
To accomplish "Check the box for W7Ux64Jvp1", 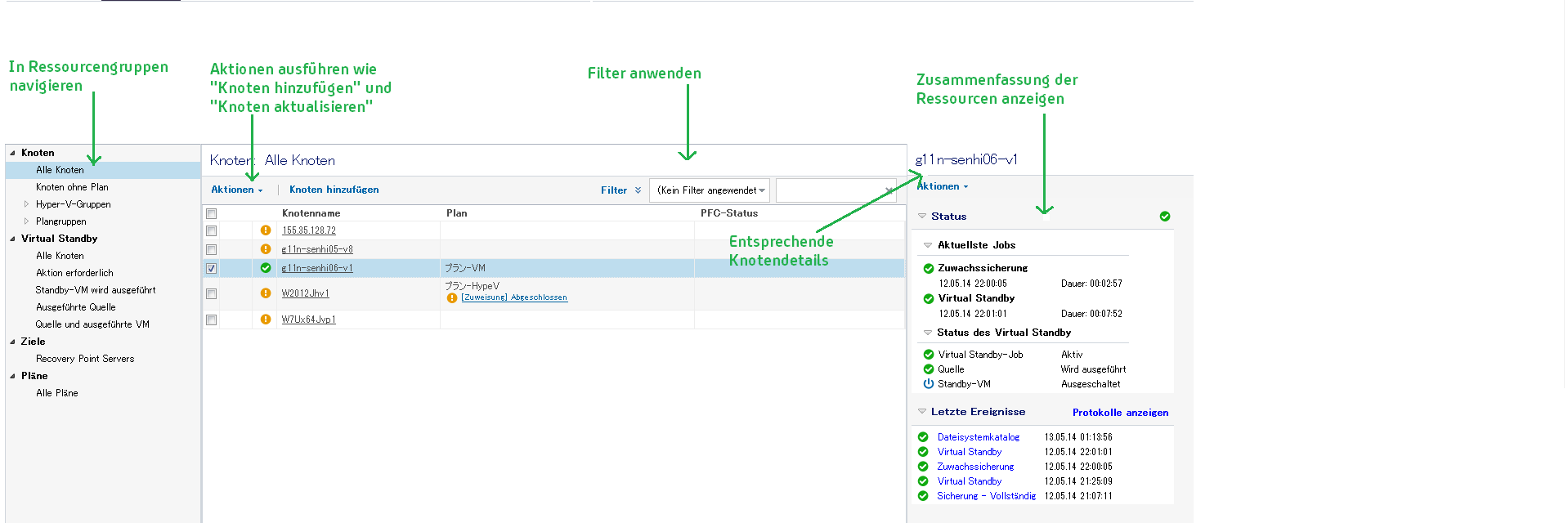I will [x=212, y=320].
